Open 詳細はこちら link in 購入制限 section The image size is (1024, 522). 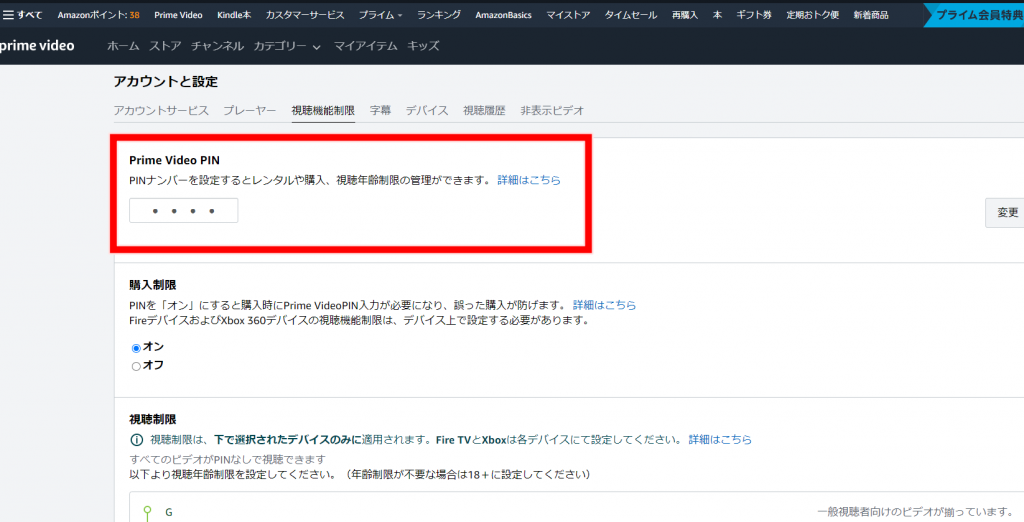tap(604, 305)
